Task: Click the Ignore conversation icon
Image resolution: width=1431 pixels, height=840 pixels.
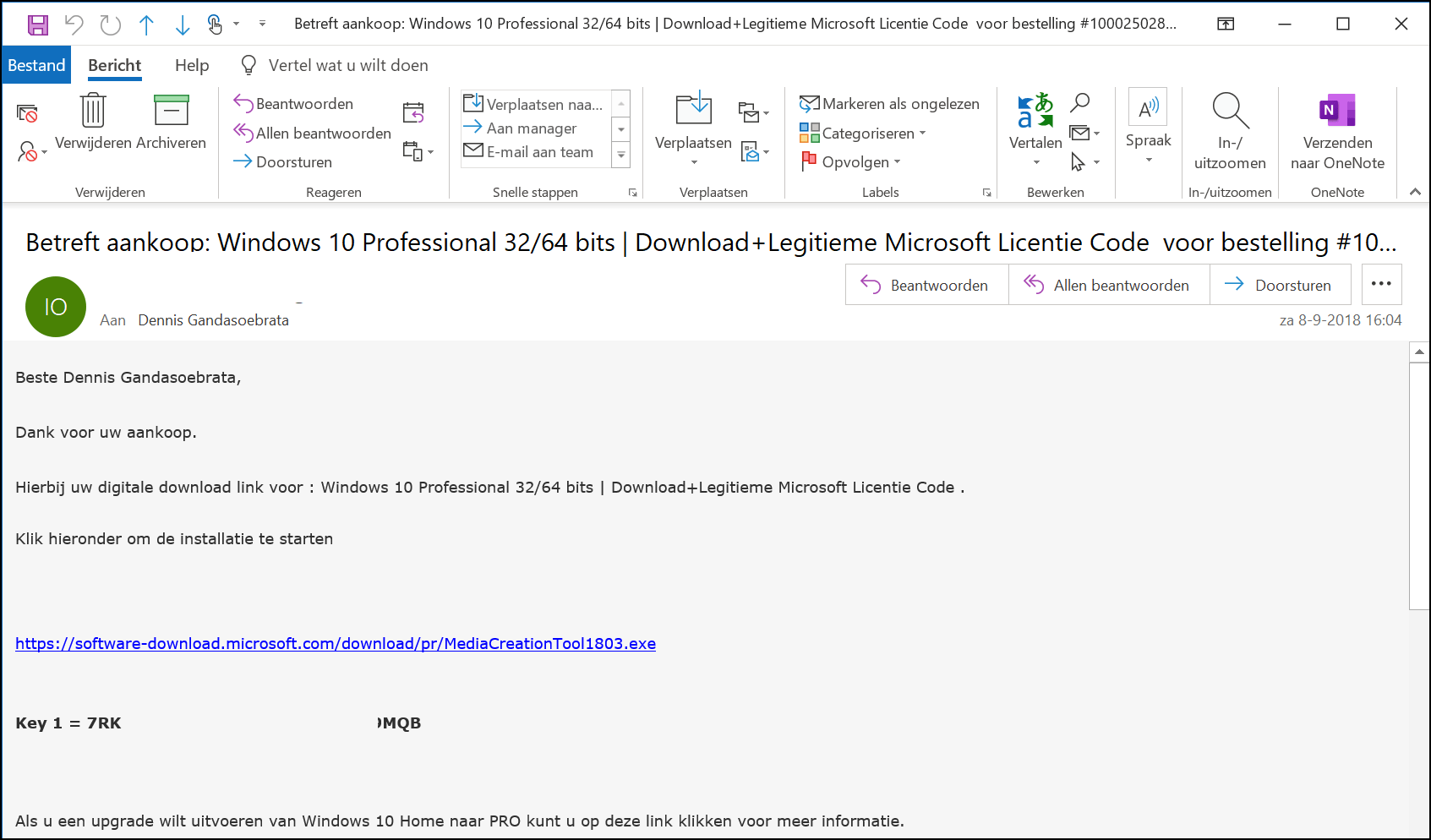Action: coord(27,113)
